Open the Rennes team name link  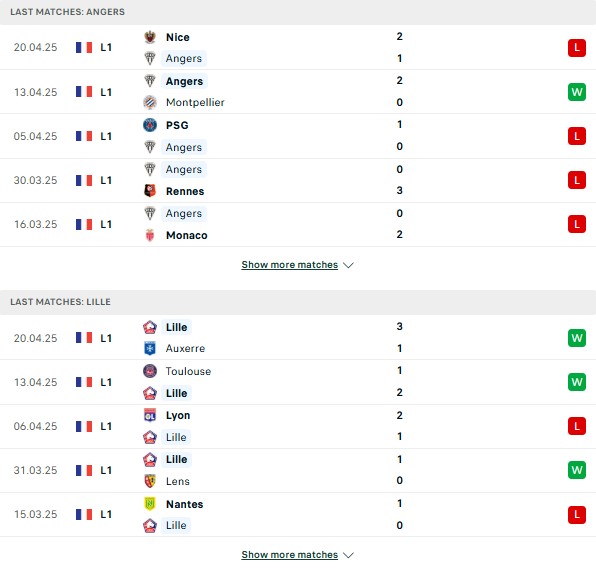pos(185,191)
